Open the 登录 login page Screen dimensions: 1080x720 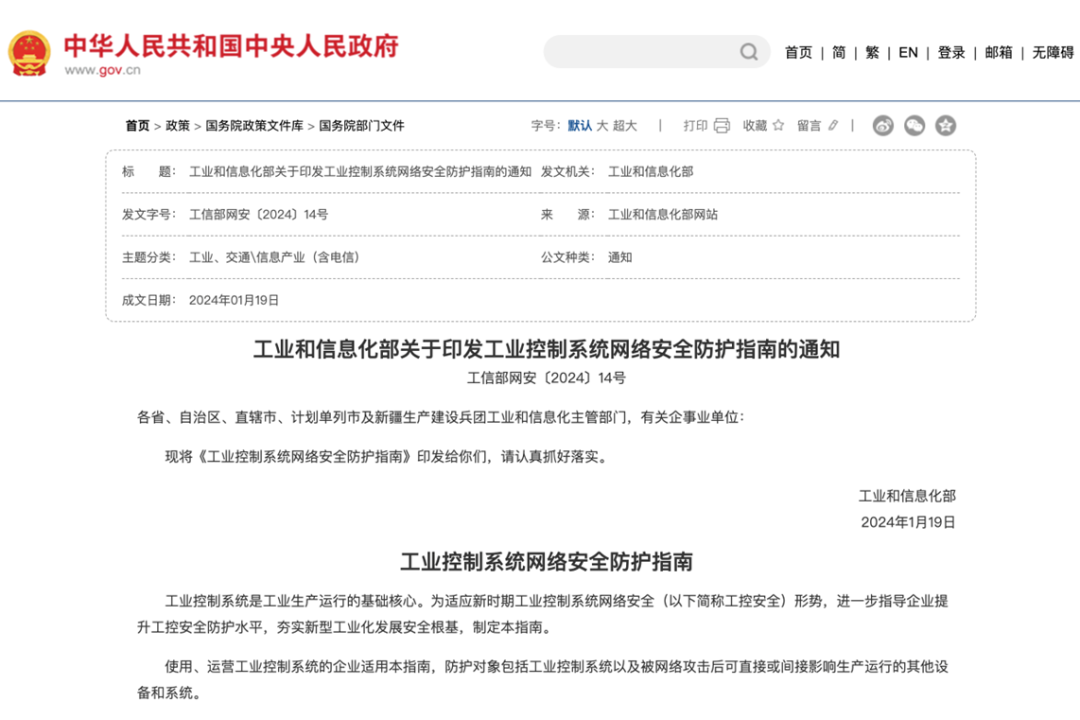pos(950,53)
